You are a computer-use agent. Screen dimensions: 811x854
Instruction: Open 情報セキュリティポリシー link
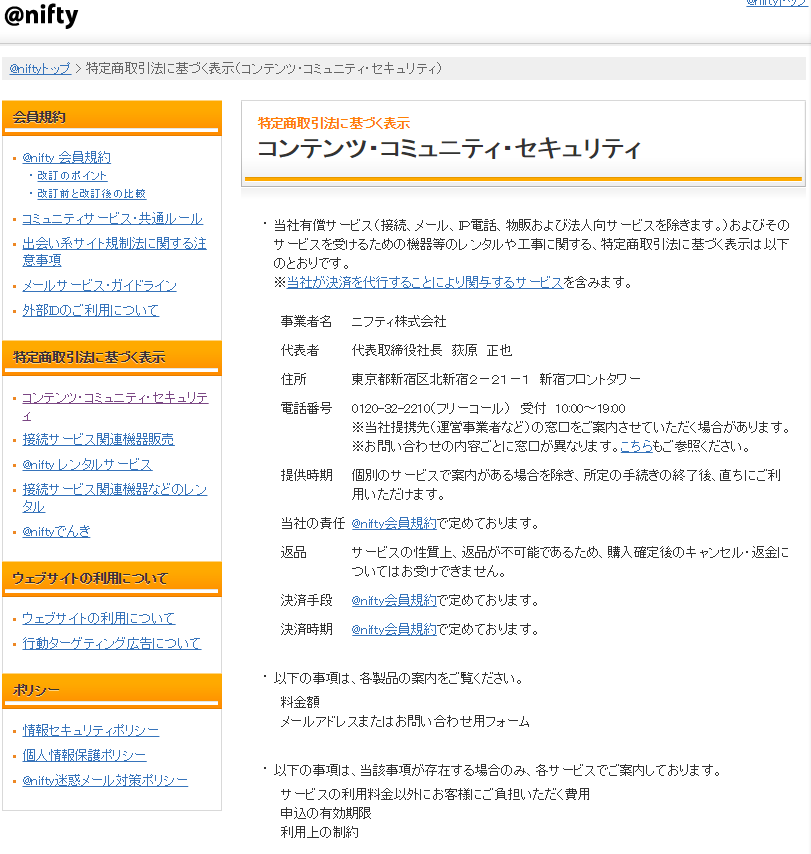coord(90,731)
